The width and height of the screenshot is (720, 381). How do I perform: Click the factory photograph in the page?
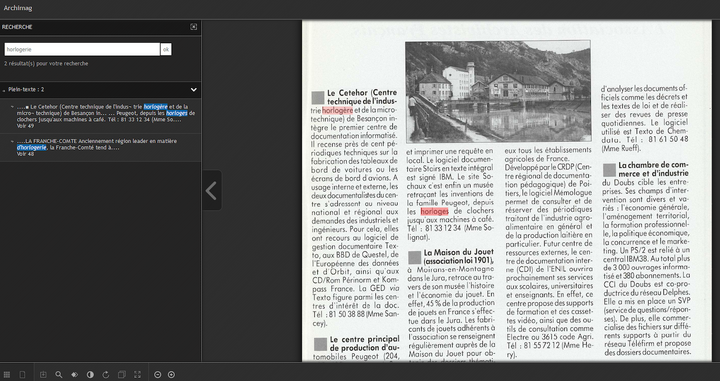(x=498, y=91)
